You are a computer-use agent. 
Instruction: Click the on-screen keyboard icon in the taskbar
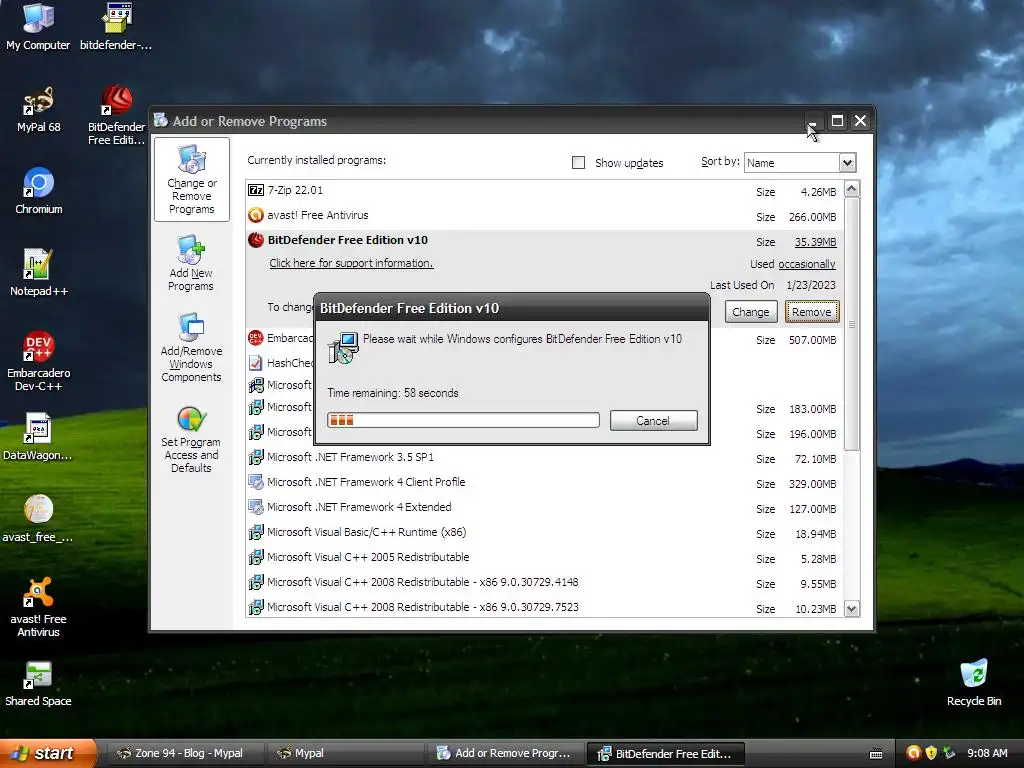[x=876, y=754]
